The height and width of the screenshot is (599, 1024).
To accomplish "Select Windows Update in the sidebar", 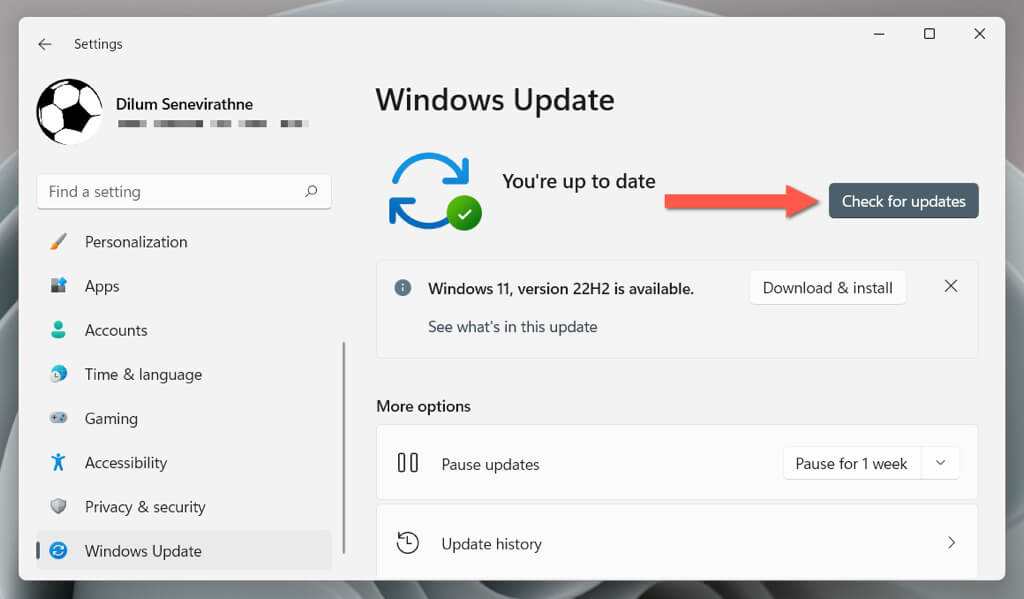I will coord(184,550).
